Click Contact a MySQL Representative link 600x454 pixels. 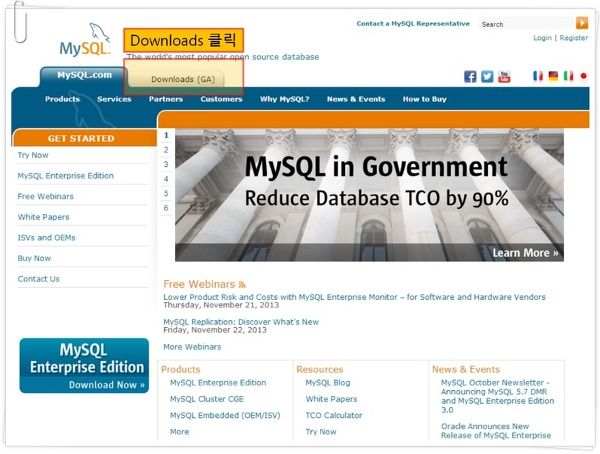point(413,24)
